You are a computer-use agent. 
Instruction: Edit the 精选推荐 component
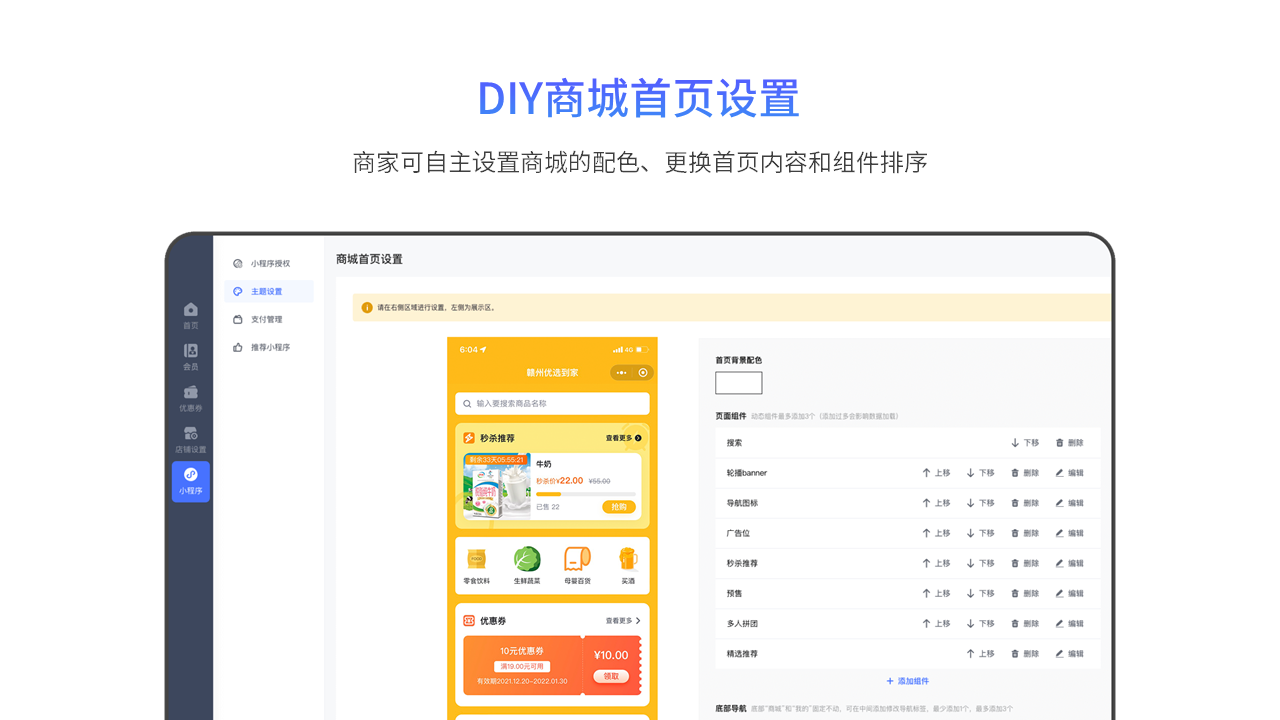pyautogui.click(x=1069, y=653)
